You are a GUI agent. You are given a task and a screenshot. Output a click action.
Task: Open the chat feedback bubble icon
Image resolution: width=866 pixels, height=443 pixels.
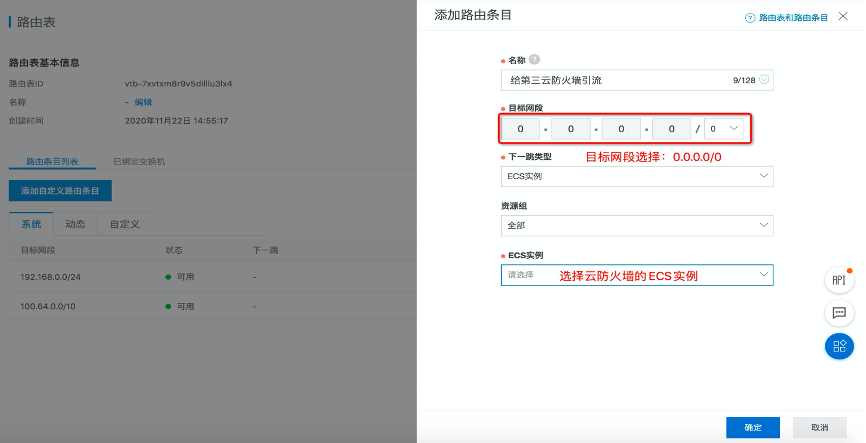[x=839, y=313]
